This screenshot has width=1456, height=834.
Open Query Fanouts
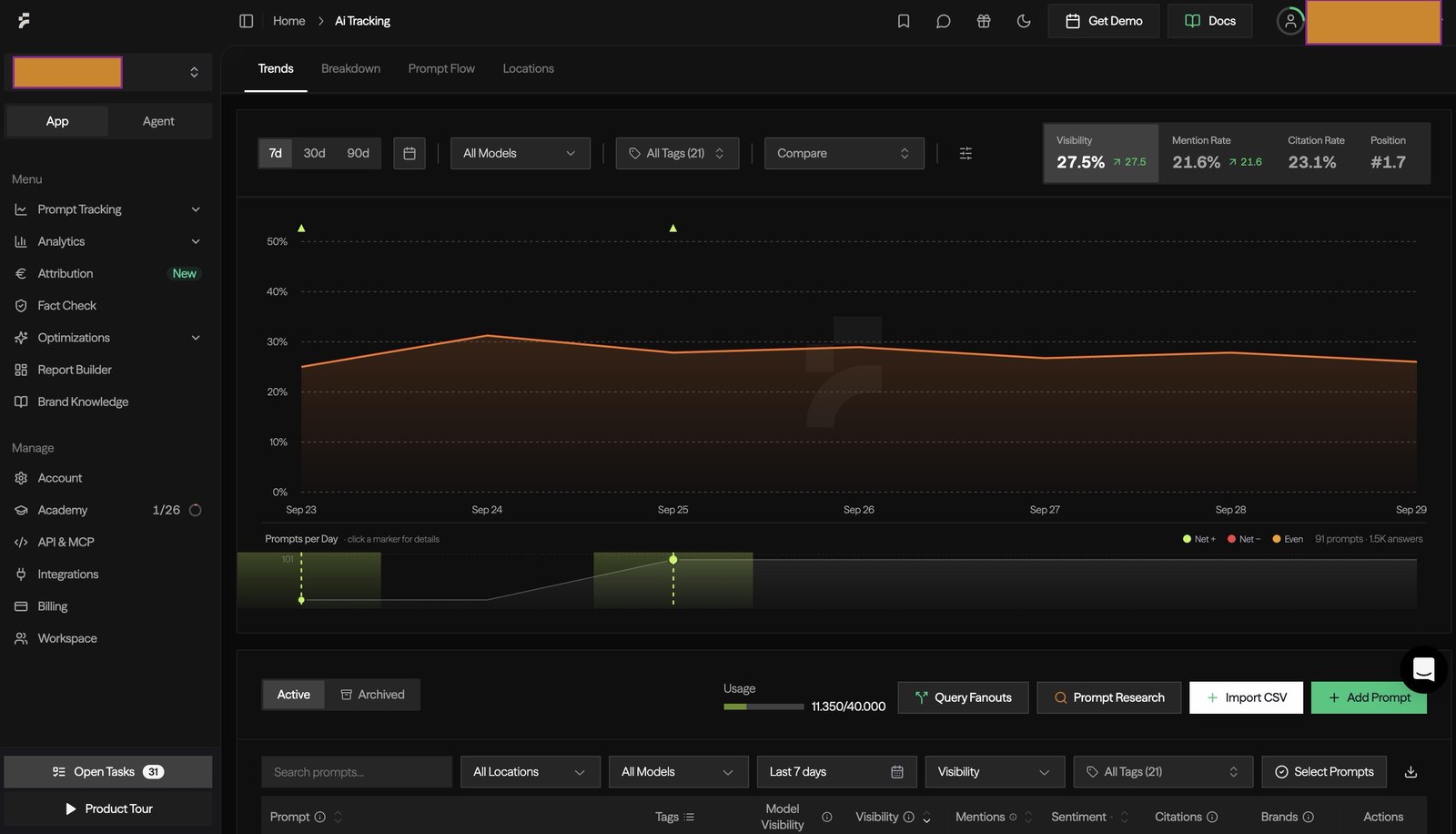click(x=963, y=697)
